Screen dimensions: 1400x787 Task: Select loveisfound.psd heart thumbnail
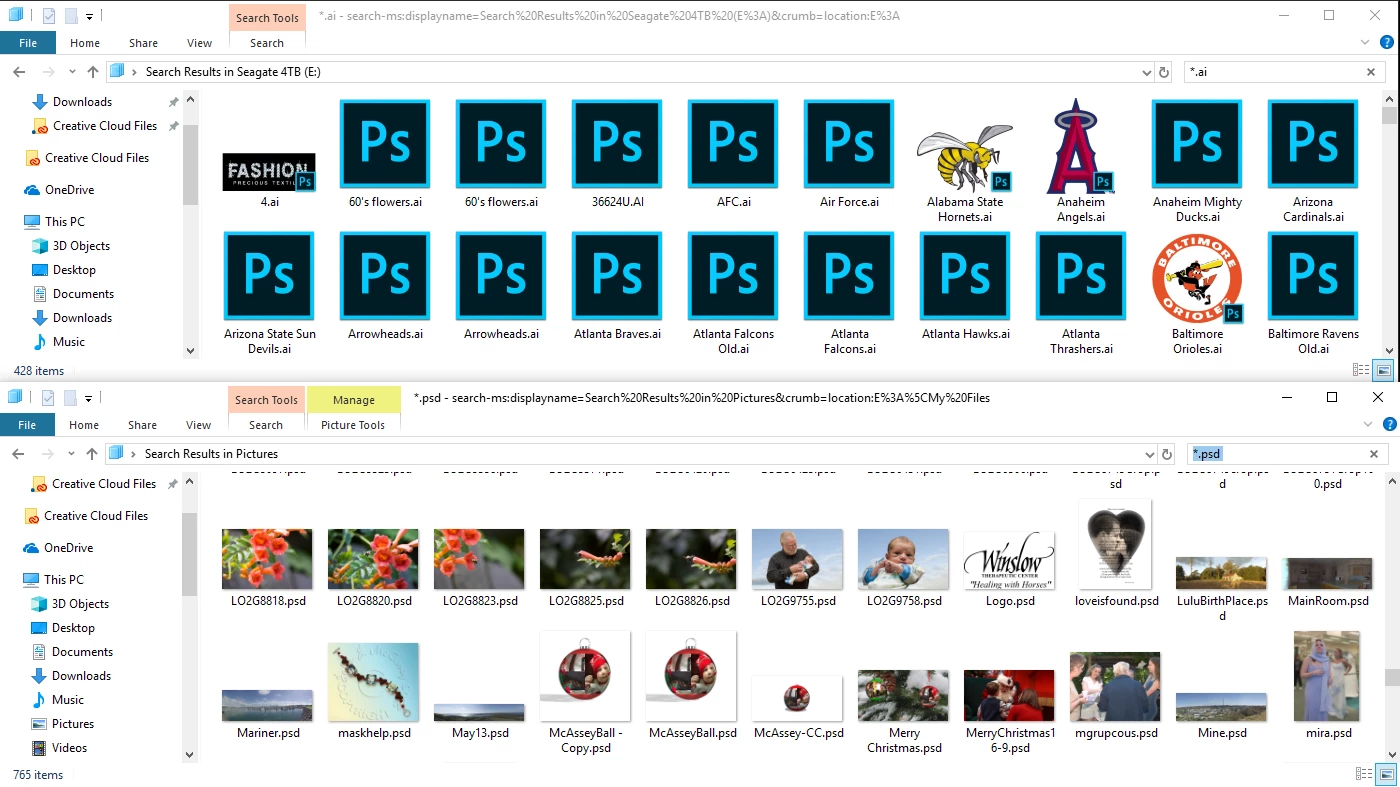click(x=1116, y=545)
